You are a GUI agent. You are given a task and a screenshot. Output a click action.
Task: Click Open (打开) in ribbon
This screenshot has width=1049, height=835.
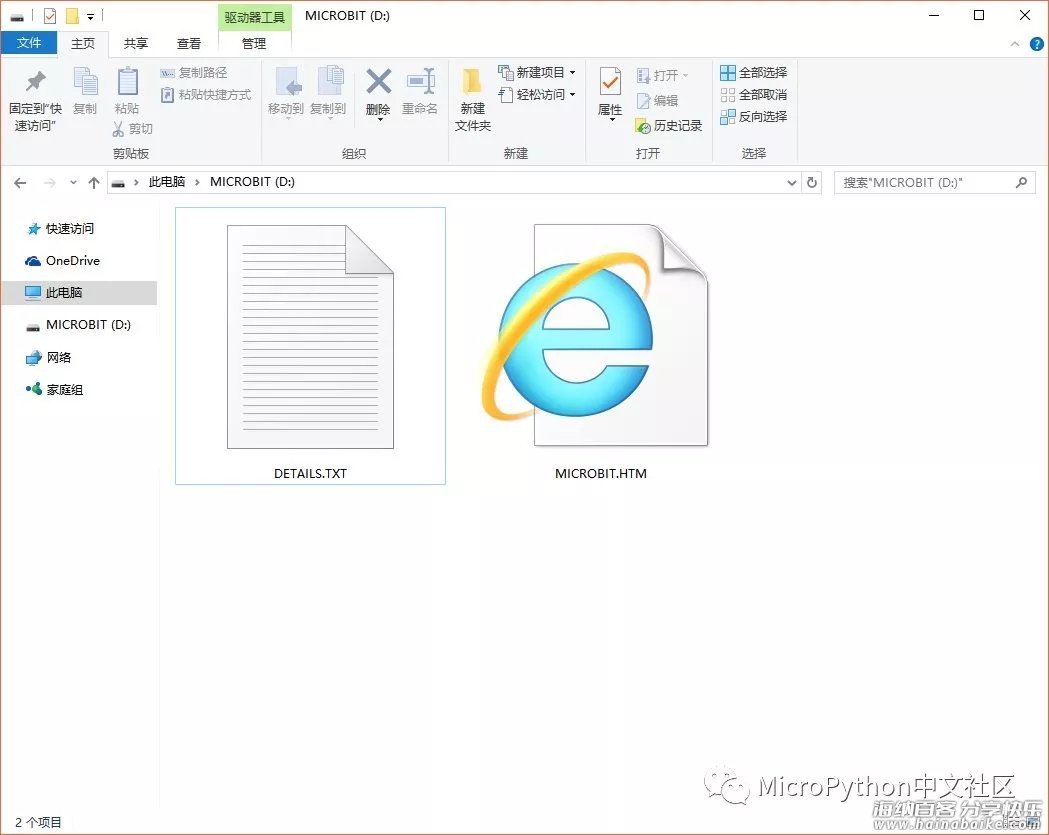click(x=662, y=75)
